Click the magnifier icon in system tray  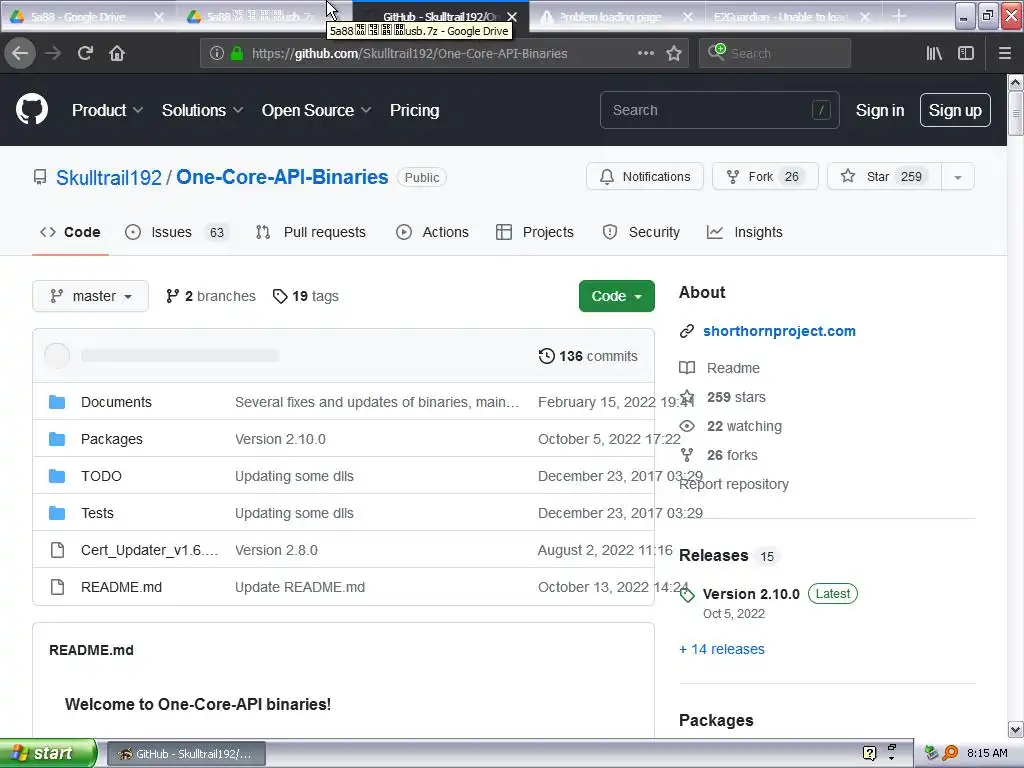coord(950,753)
